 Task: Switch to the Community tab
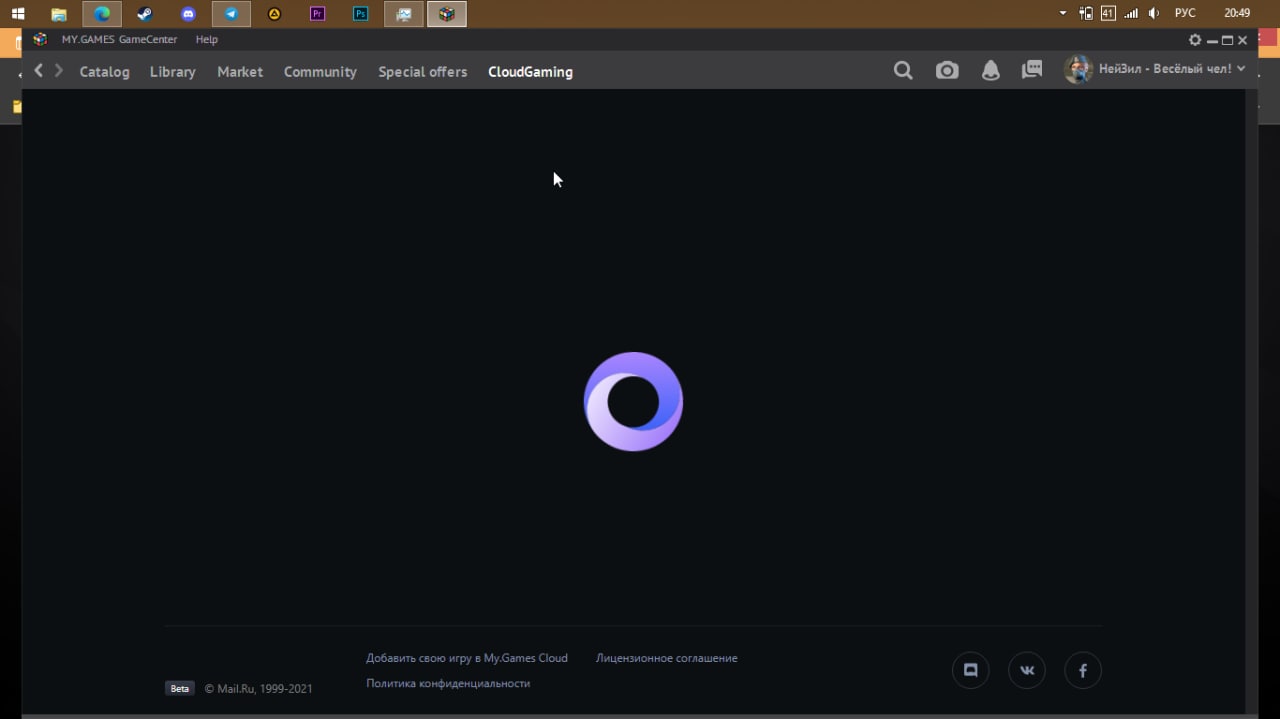320,72
